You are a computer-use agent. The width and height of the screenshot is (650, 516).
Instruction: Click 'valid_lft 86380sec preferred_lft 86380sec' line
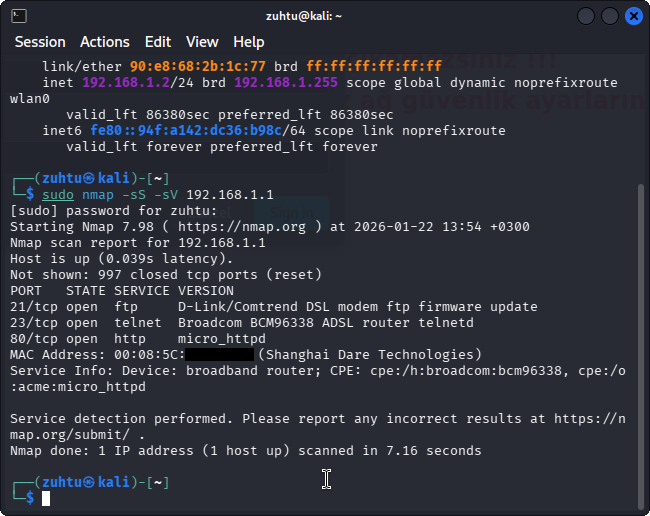[x=230, y=114]
